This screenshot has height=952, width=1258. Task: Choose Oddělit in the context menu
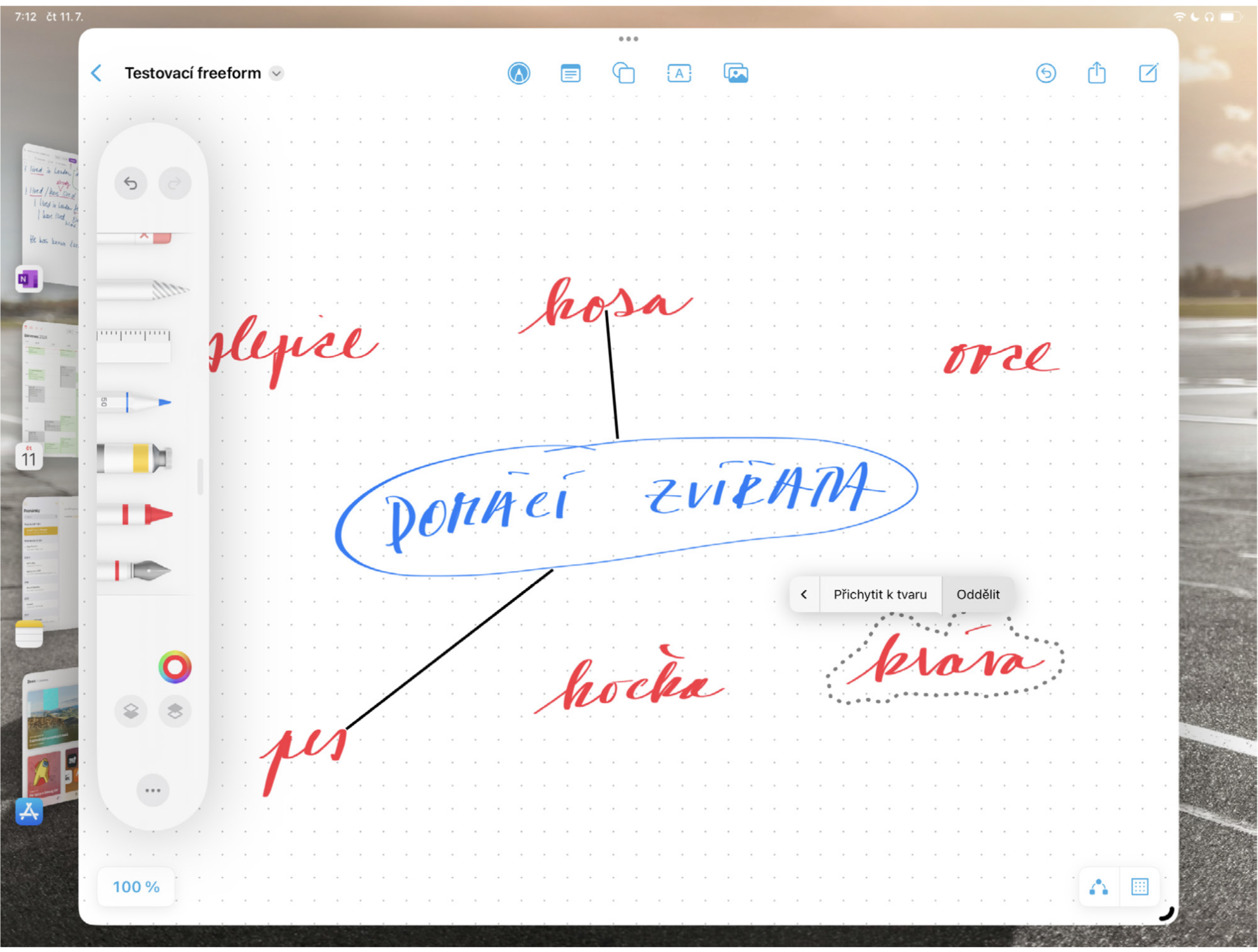click(x=978, y=594)
